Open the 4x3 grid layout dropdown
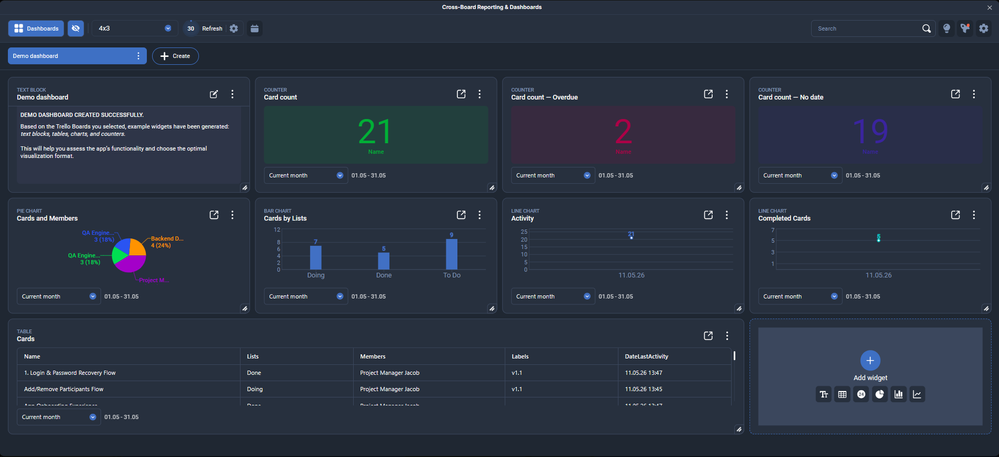The image size is (999, 457). [x=135, y=28]
